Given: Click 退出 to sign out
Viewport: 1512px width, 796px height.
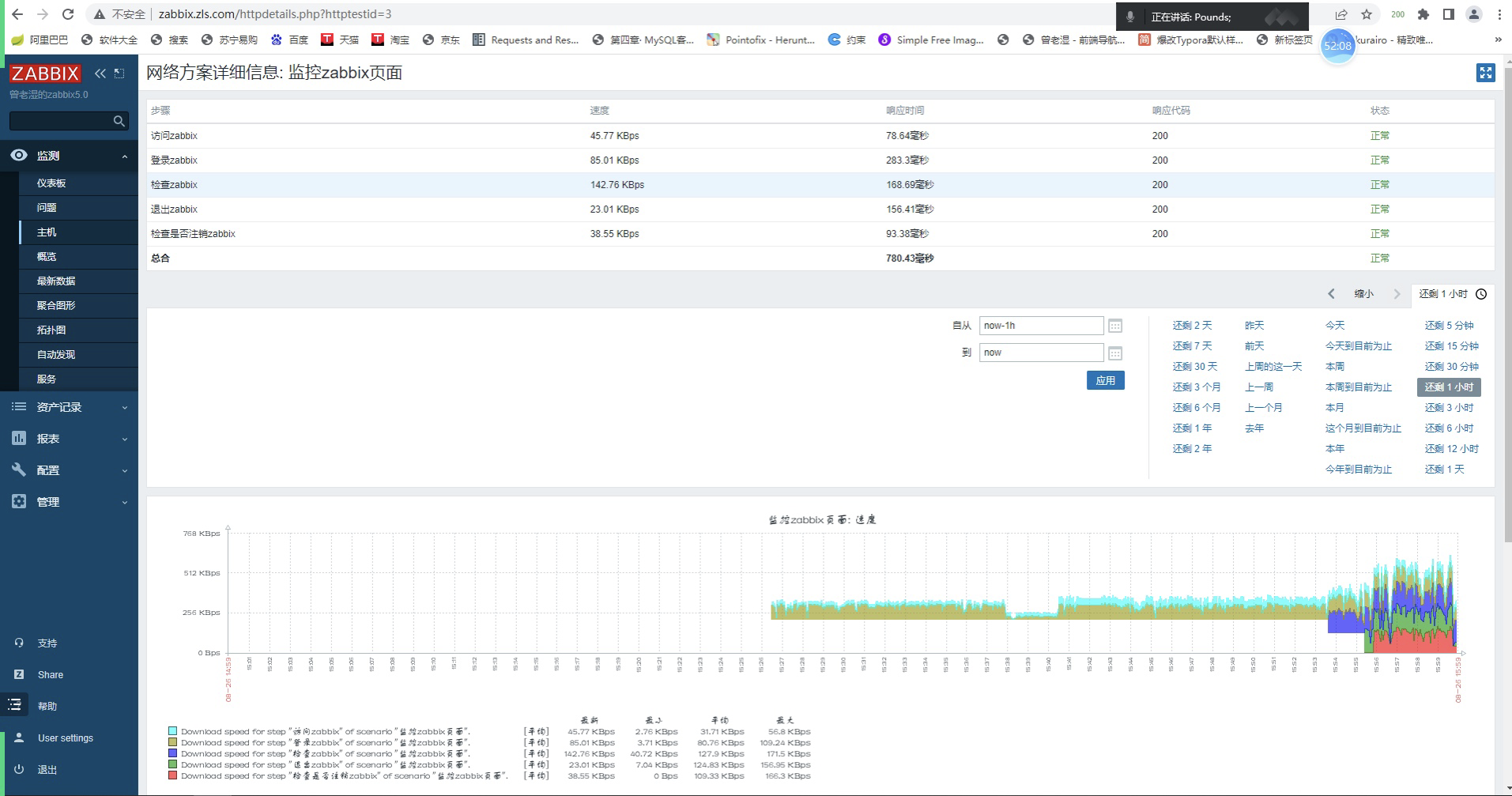Looking at the screenshot, I should [47, 770].
